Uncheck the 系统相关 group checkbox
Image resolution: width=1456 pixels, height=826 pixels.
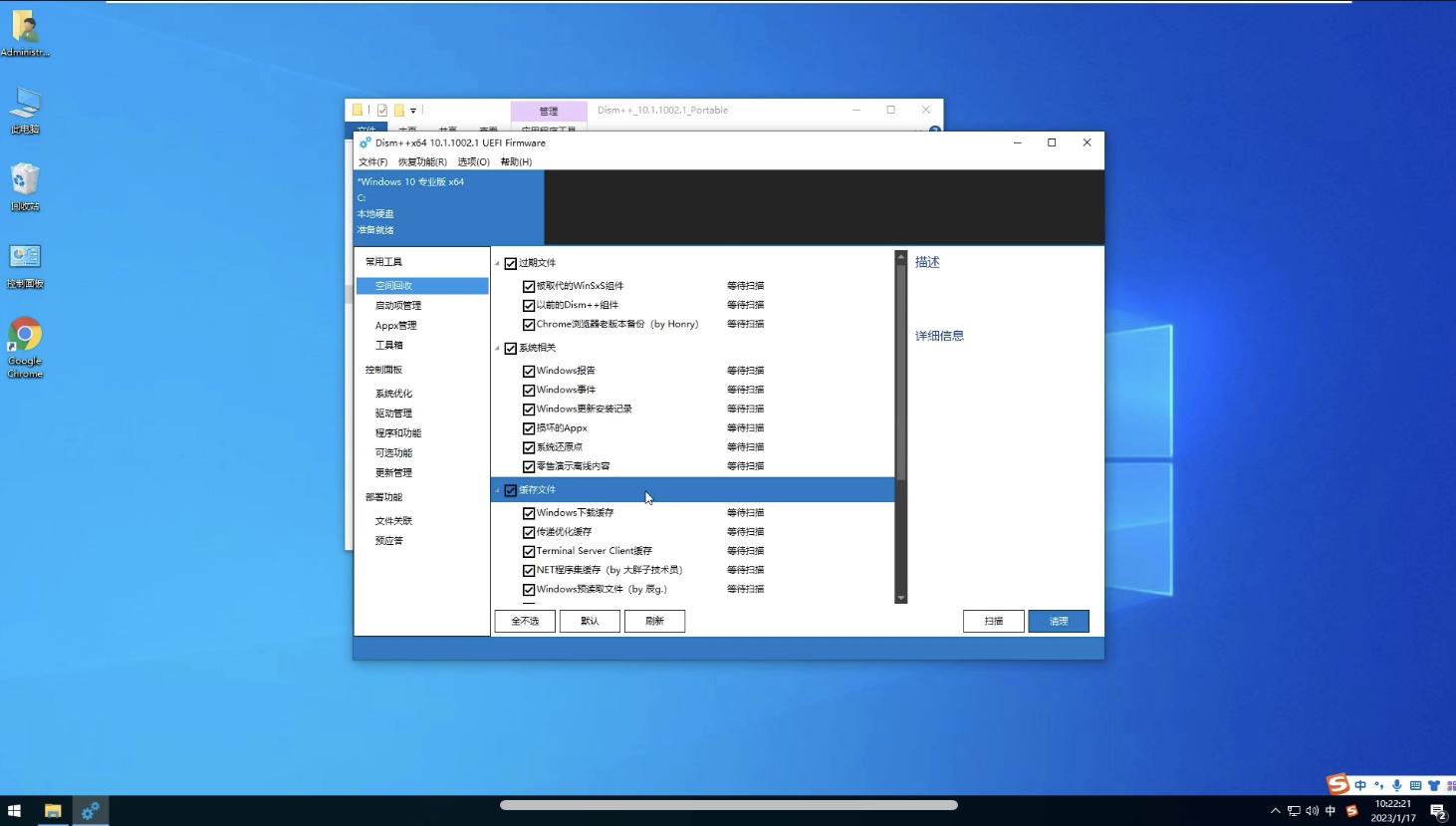511,348
